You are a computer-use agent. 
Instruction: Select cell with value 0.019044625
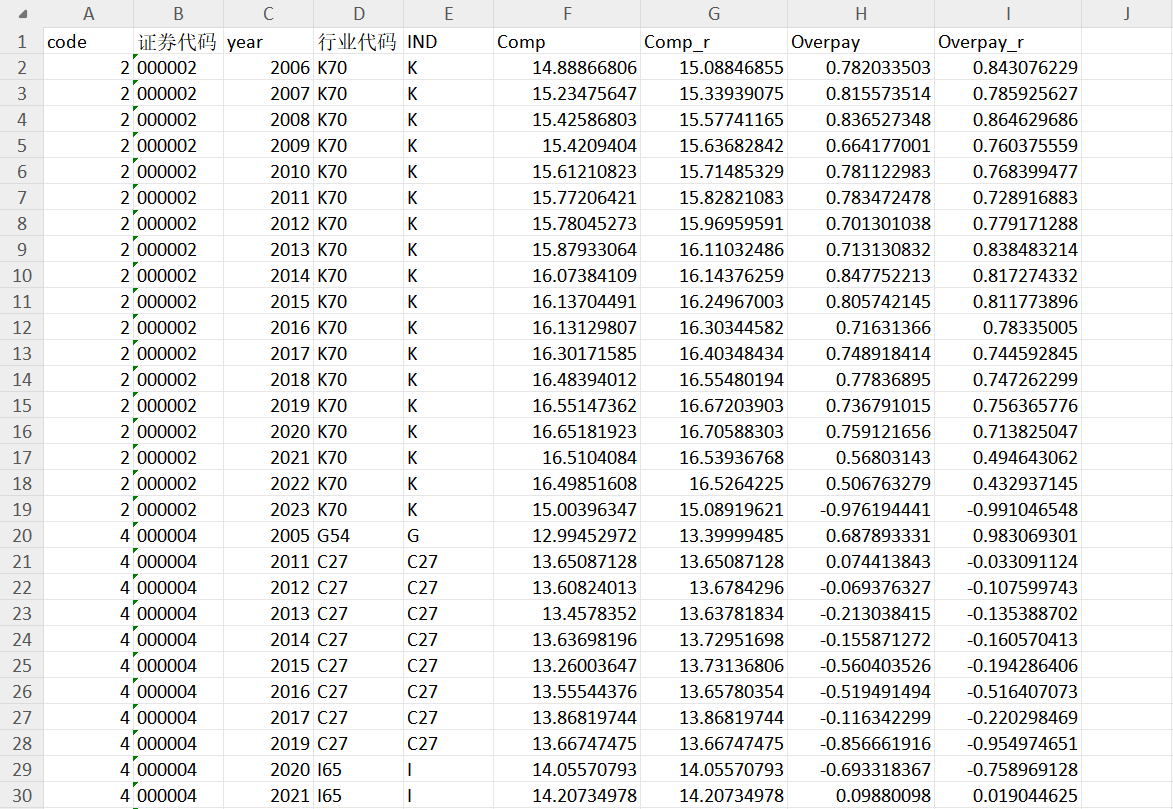point(1008,796)
